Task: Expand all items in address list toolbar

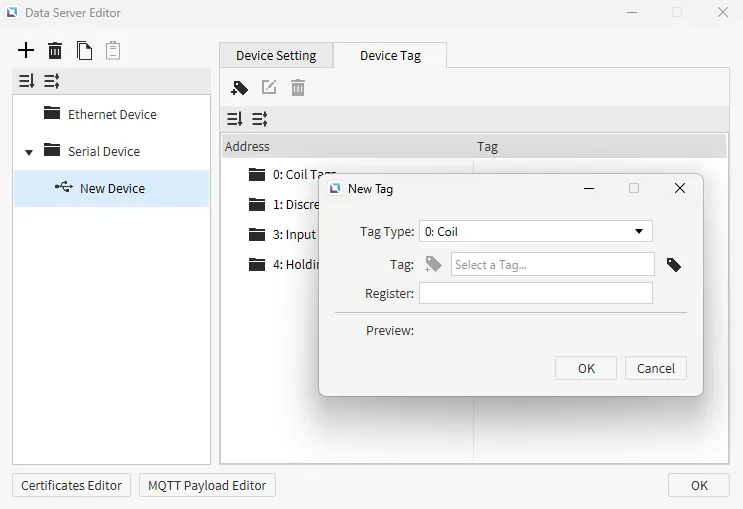Action: [234, 119]
